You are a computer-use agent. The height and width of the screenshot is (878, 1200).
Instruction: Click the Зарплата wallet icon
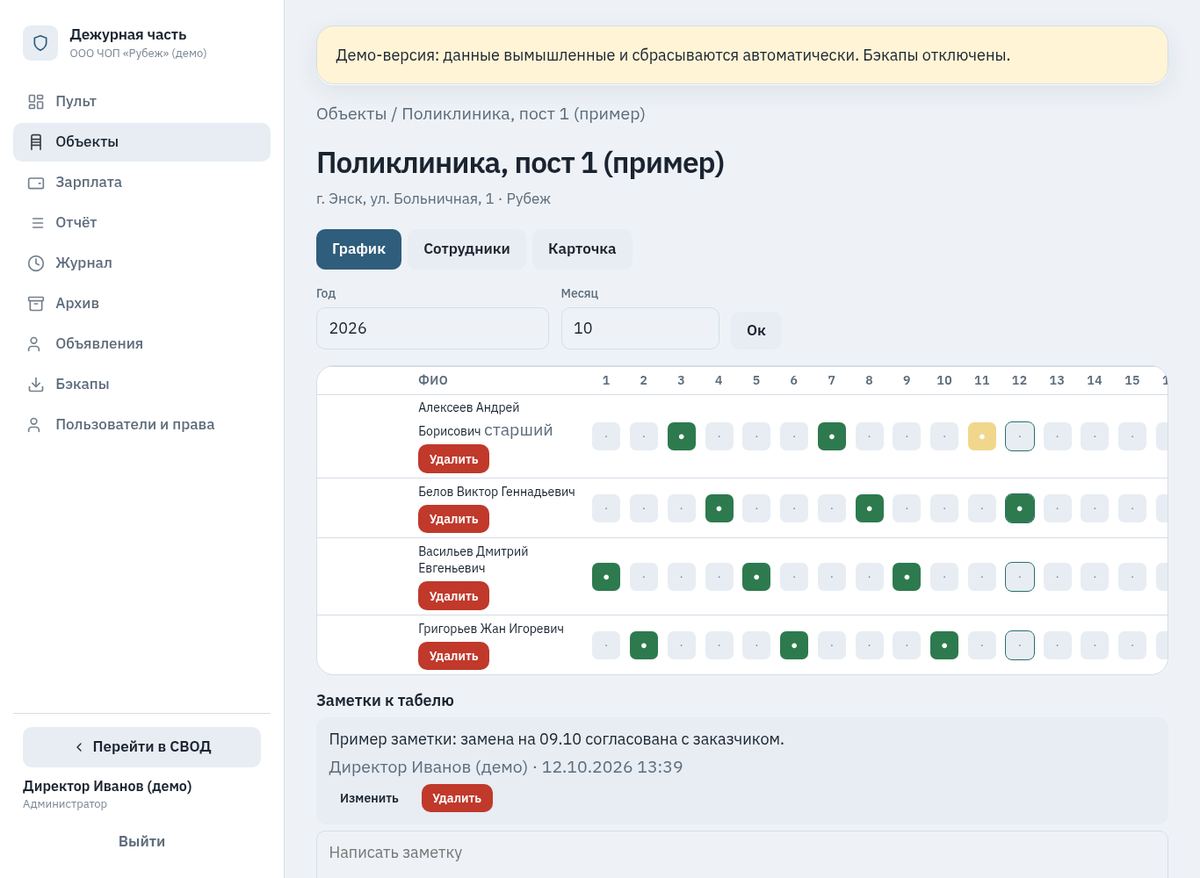36,182
